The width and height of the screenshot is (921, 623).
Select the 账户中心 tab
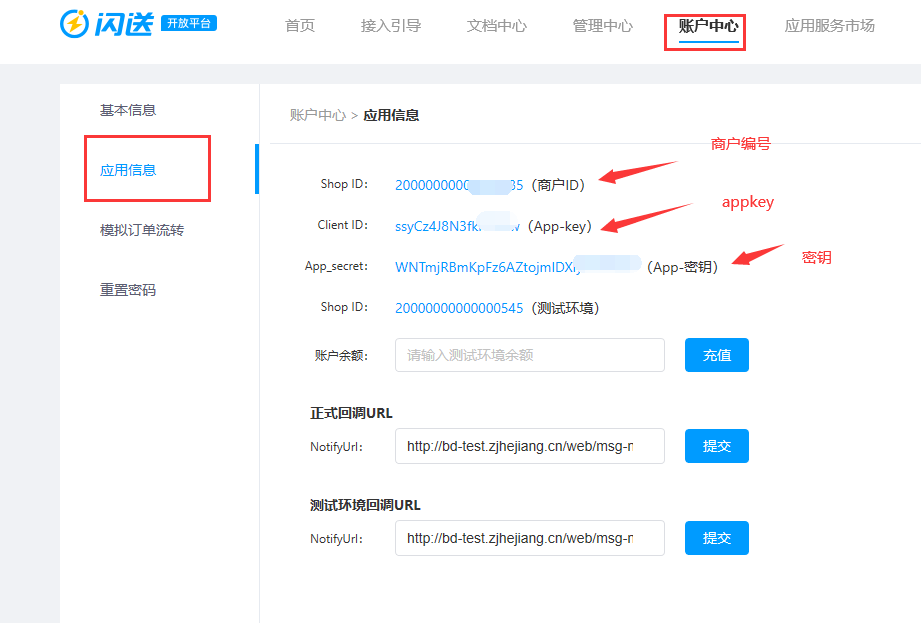[x=708, y=26]
